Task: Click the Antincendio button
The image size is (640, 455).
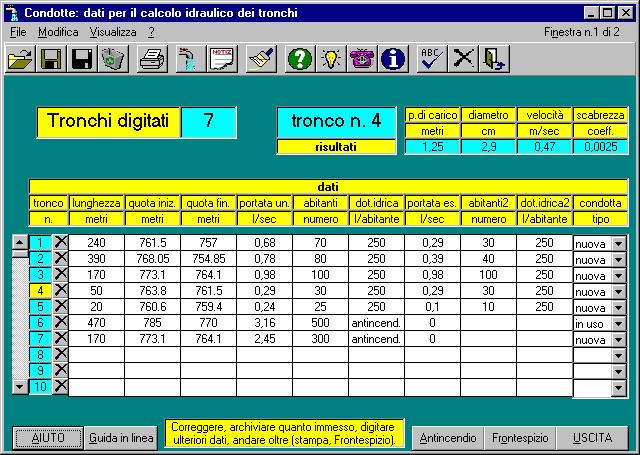Action: (447, 438)
